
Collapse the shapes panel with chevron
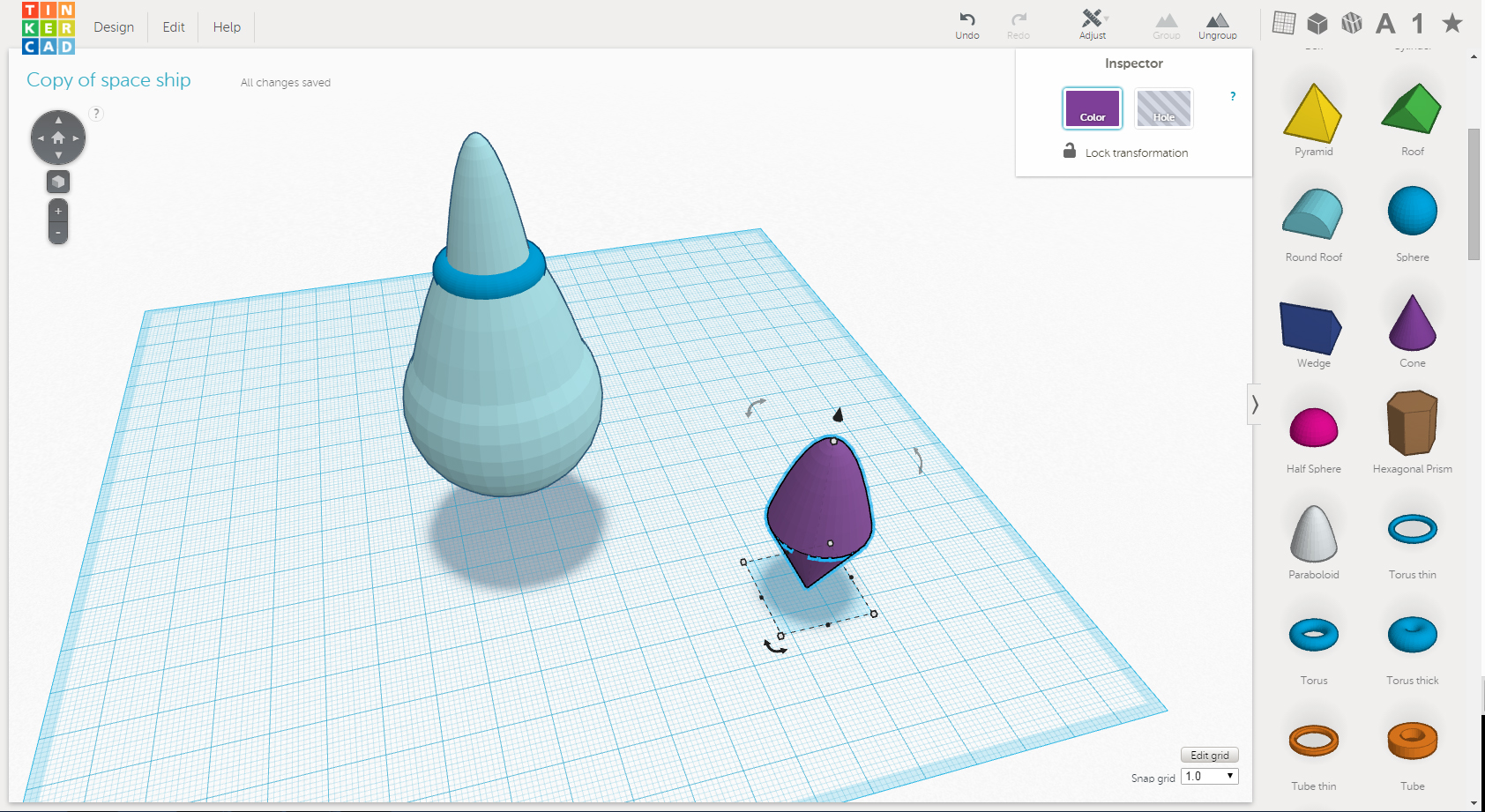click(x=1254, y=405)
